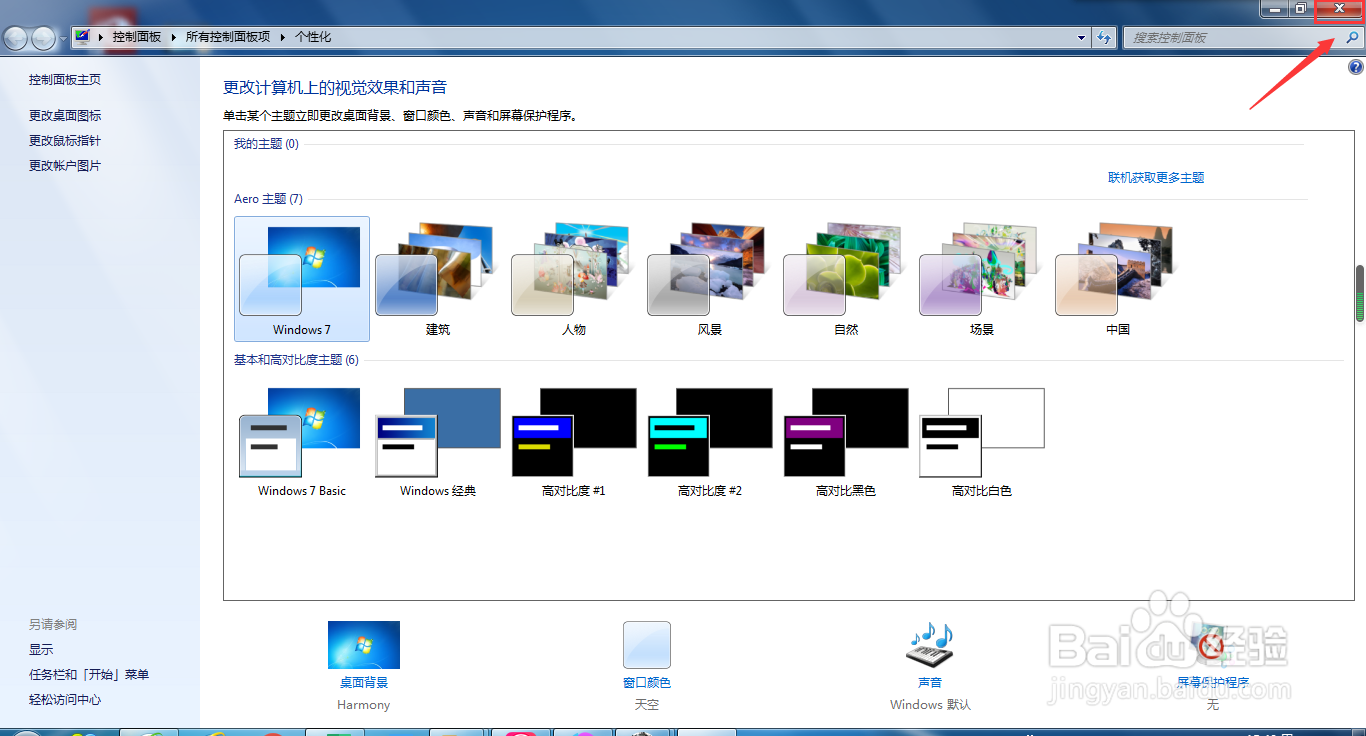Click the search magnifier icon
This screenshot has height=736, width=1366.
[x=1352, y=37]
